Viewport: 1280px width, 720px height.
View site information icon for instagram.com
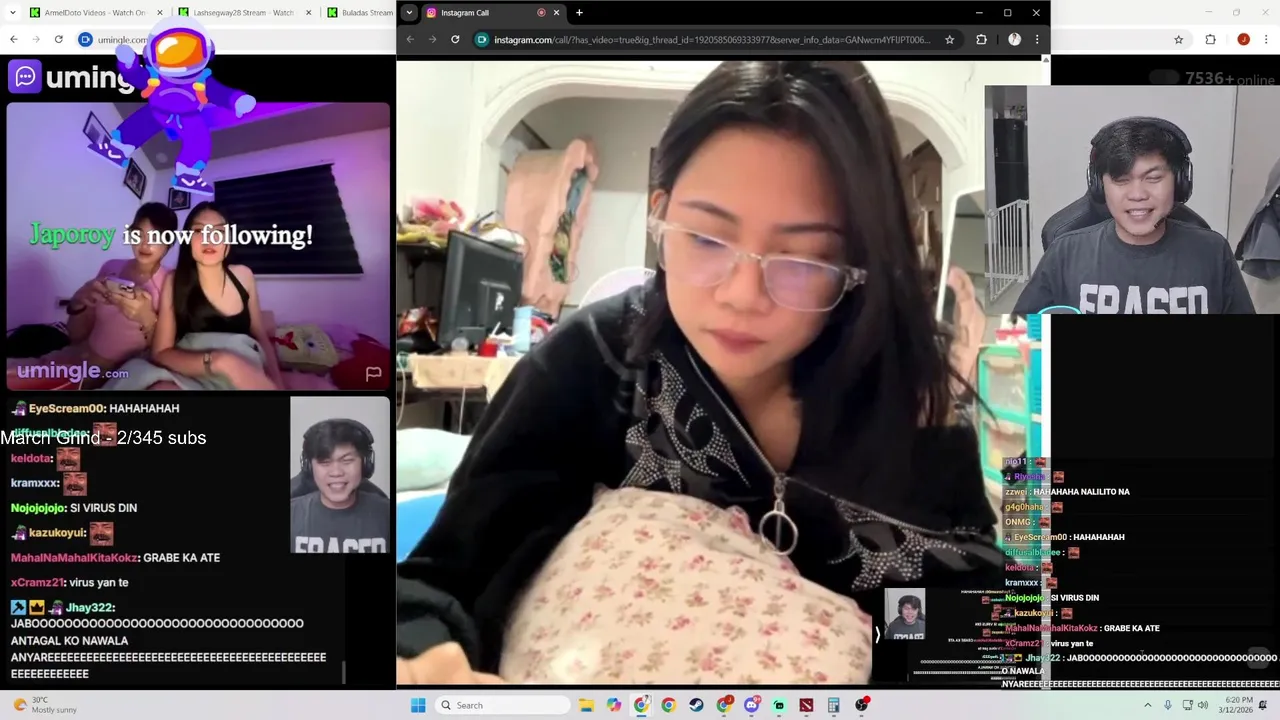(482, 40)
